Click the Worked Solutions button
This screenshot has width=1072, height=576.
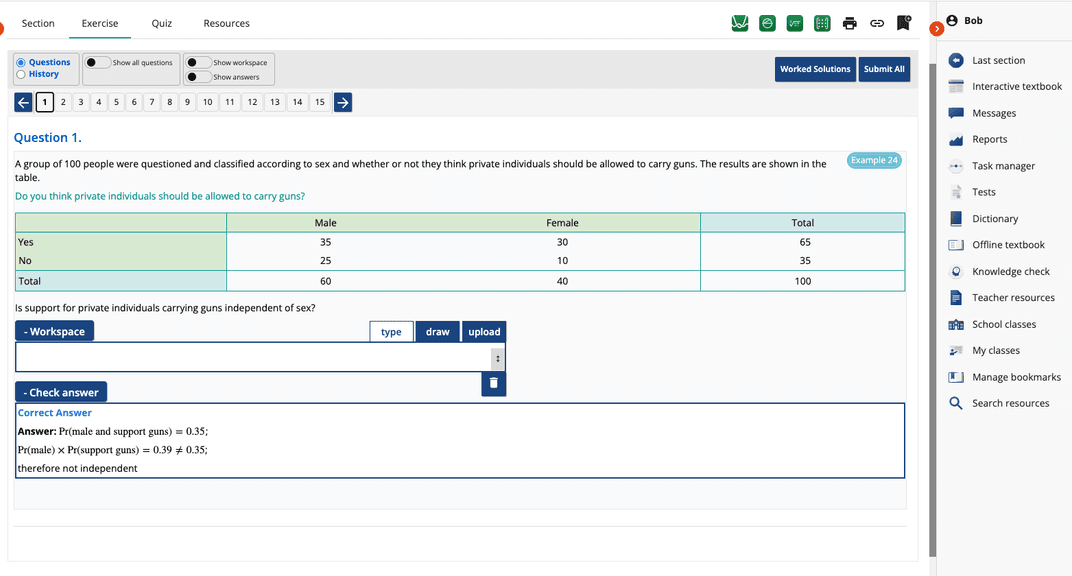tap(815, 69)
